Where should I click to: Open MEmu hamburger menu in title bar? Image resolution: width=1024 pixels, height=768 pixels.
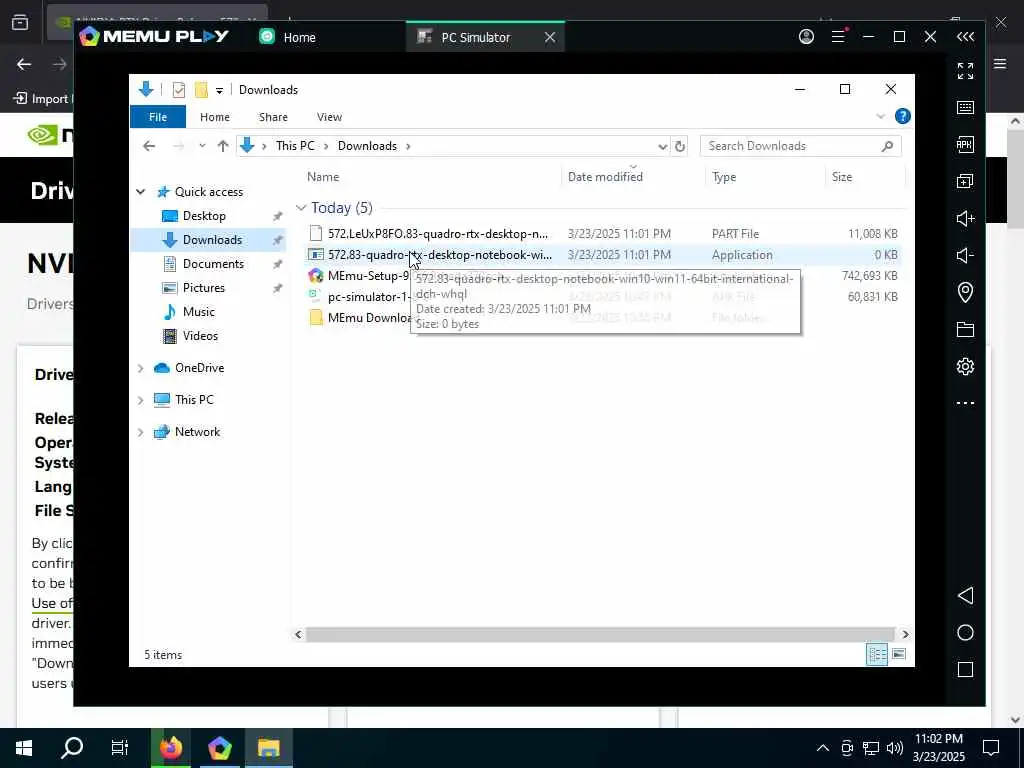pyautogui.click(x=839, y=37)
